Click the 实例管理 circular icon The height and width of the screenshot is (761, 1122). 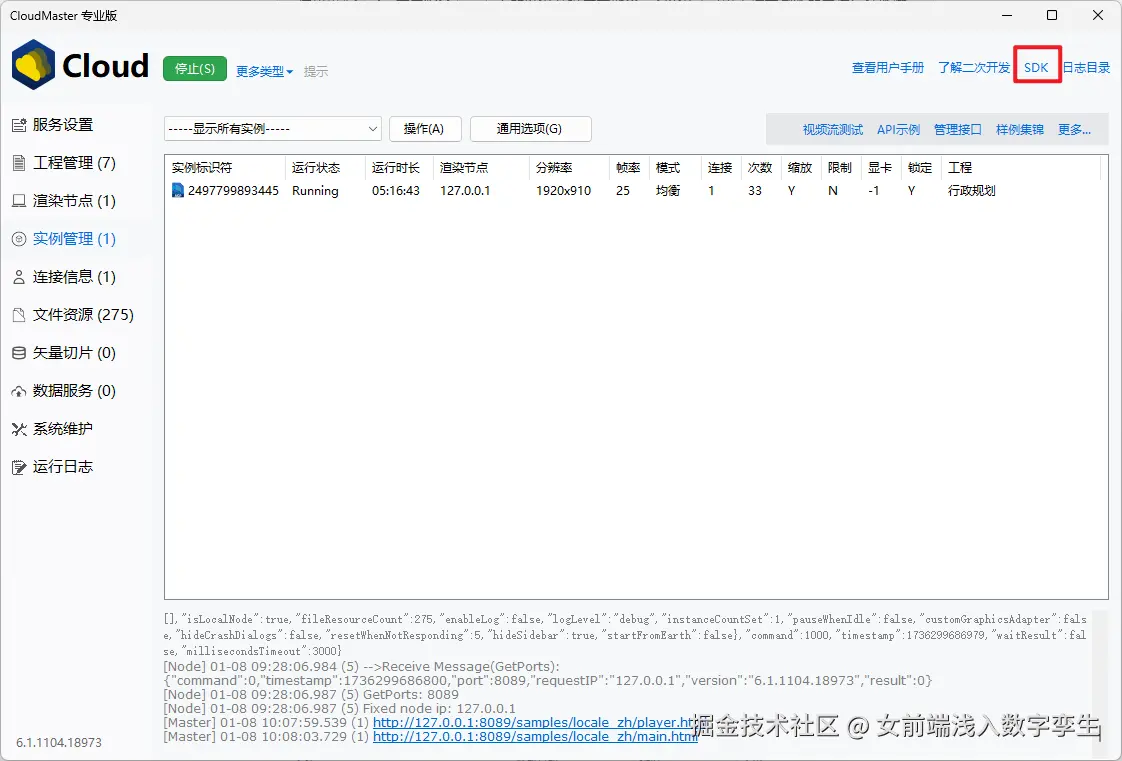pos(19,239)
